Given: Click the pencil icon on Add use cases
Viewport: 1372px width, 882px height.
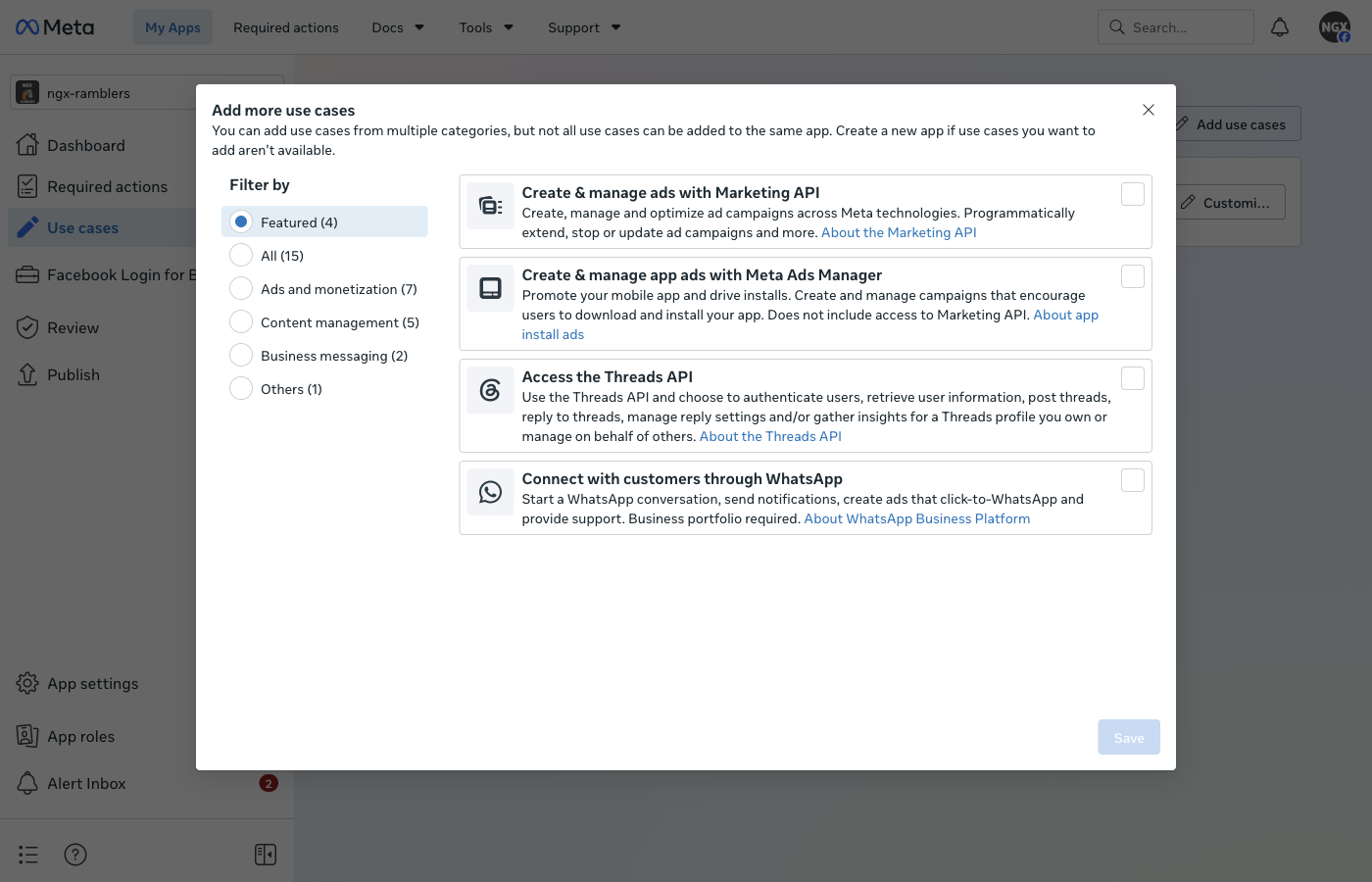Looking at the screenshot, I should coord(1182,124).
